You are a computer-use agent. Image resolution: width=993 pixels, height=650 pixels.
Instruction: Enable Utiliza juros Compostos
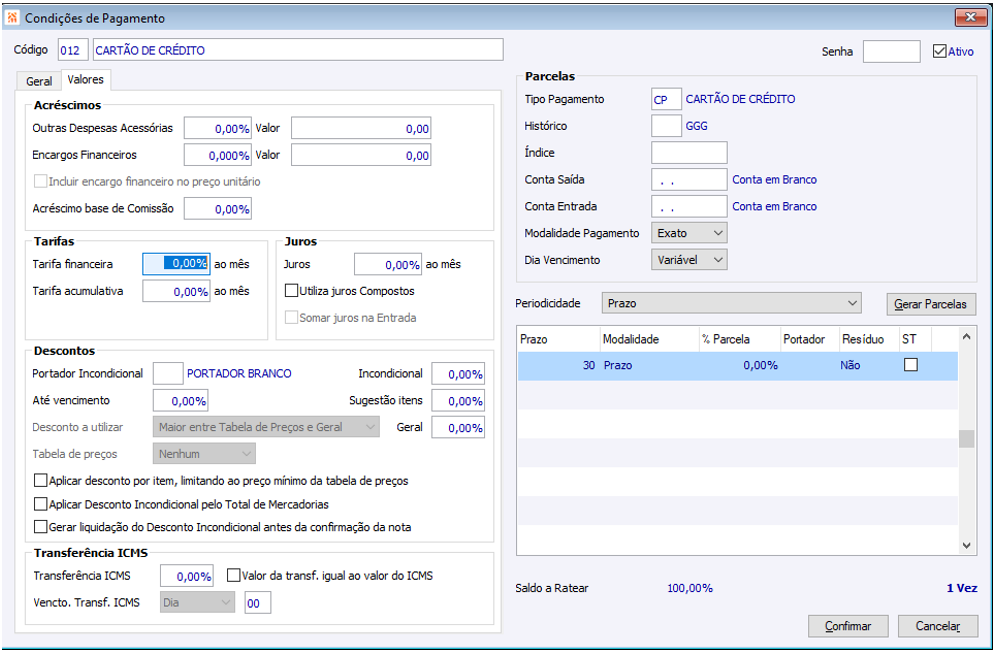tap(292, 291)
